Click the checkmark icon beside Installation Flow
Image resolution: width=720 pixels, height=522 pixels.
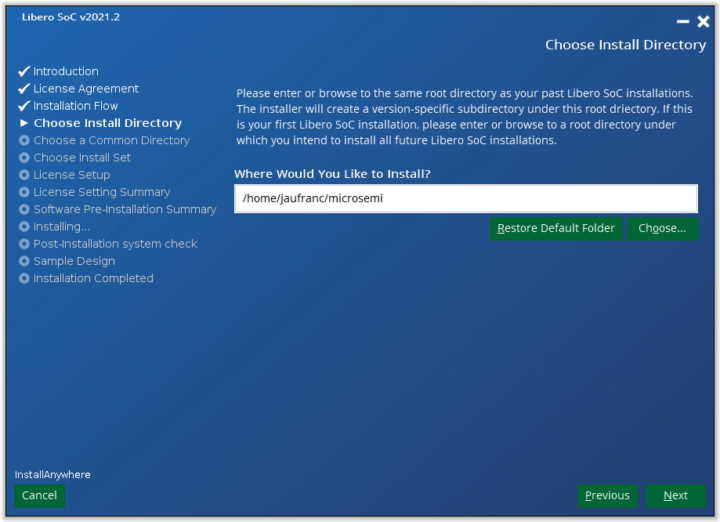click(24, 106)
